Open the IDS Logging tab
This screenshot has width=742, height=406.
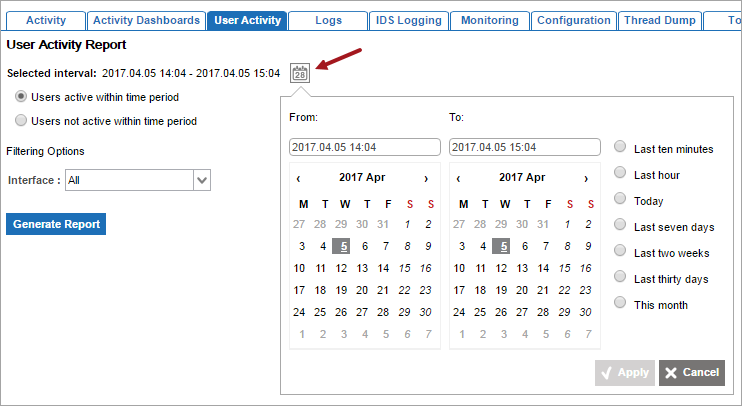pos(407,20)
